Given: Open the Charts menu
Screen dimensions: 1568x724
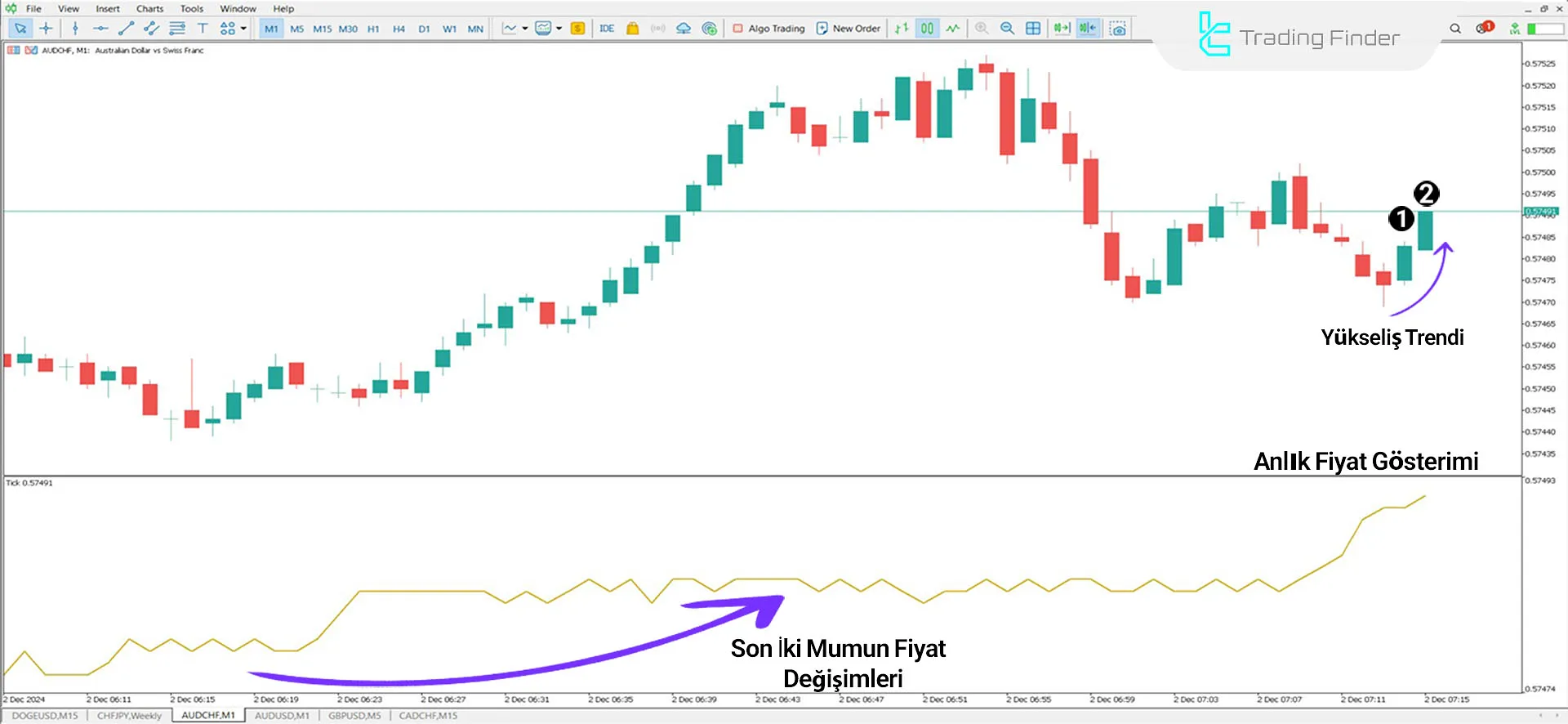Looking at the screenshot, I should tap(149, 9).
